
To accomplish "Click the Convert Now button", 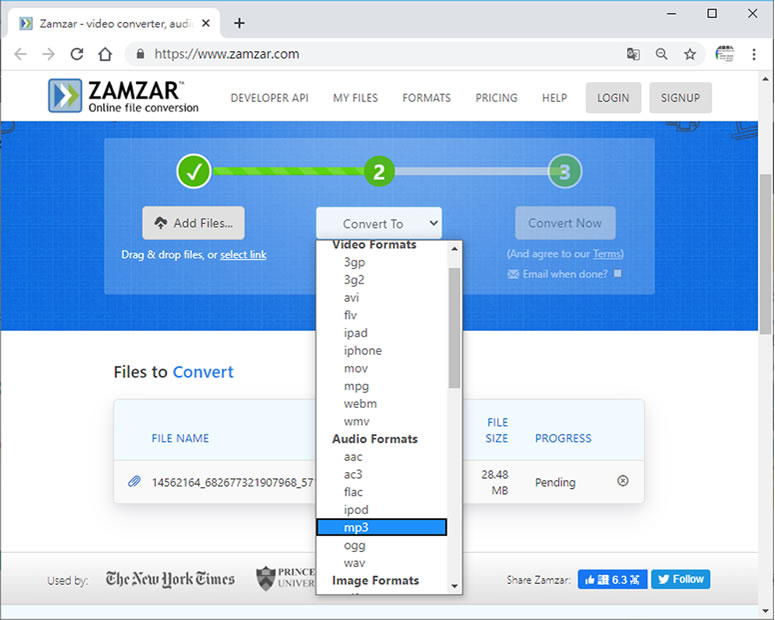I will pyautogui.click(x=565, y=223).
